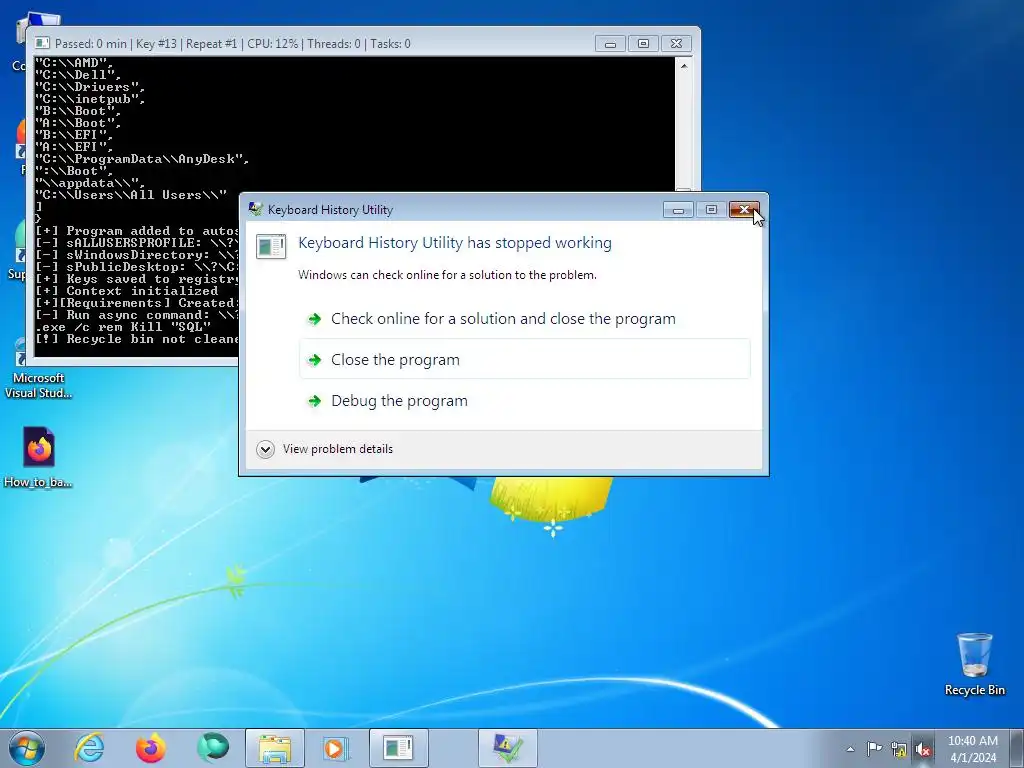Click the View problem details label

(338, 449)
